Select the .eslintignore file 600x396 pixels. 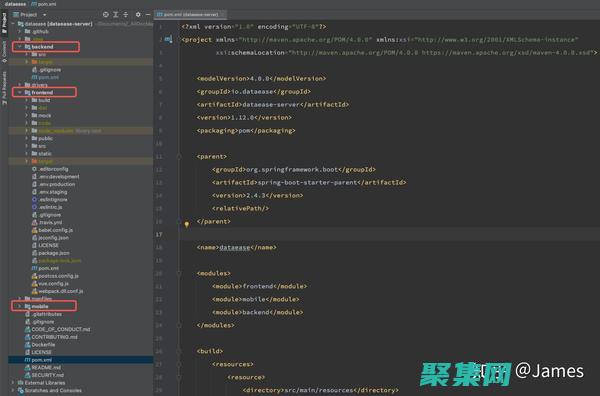point(53,199)
